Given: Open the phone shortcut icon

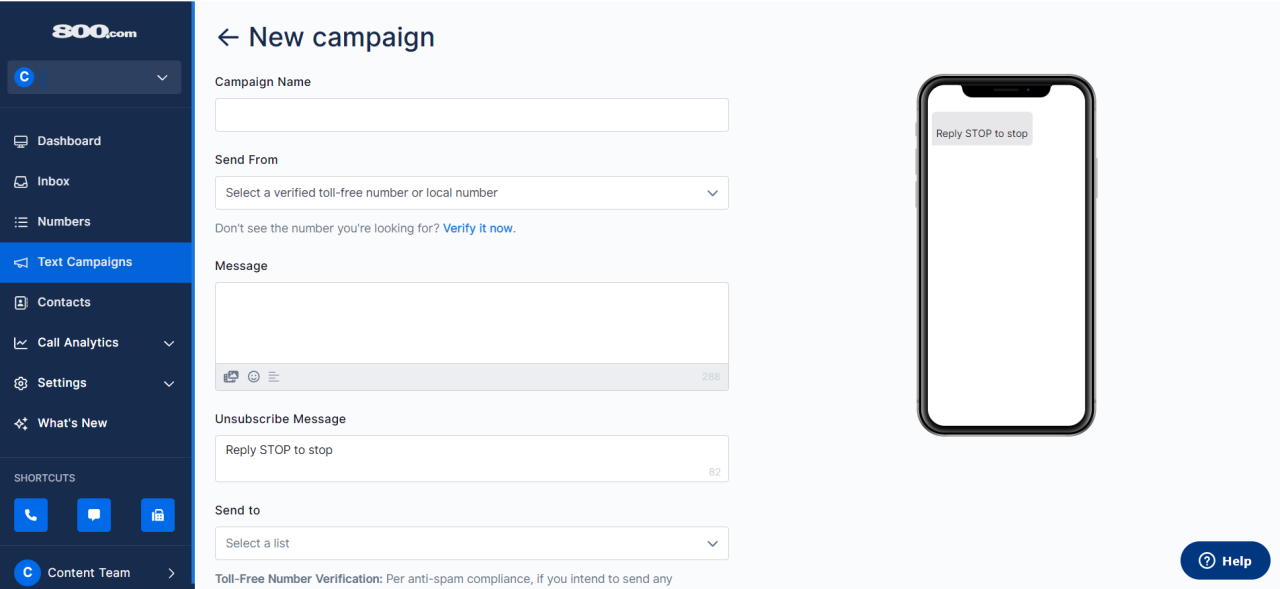Looking at the screenshot, I should (x=30, y=515).
